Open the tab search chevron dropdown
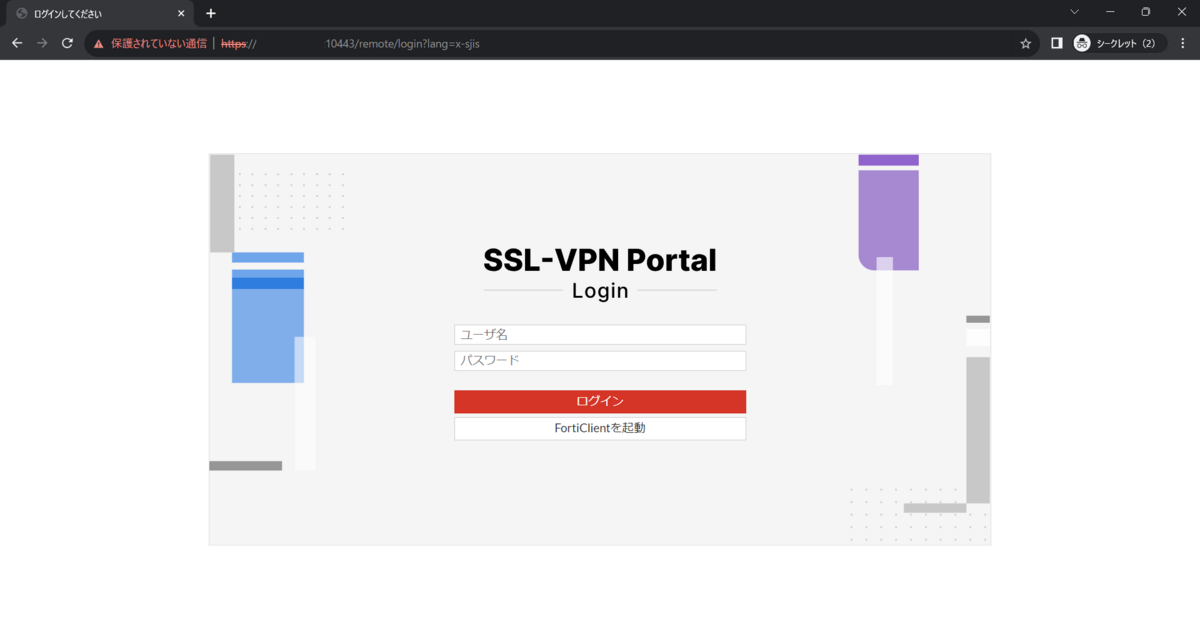 coord(1075,13)
